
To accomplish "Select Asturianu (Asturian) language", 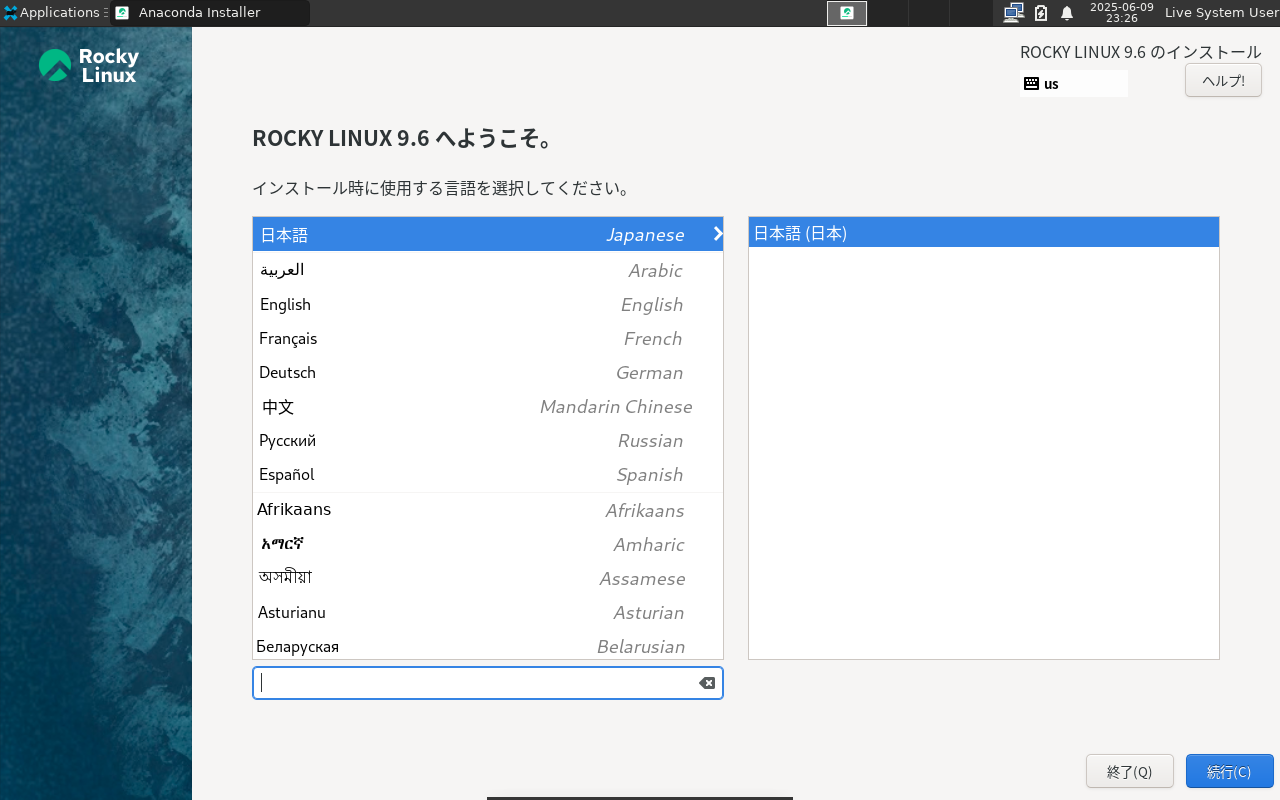I will pos(488,612).
